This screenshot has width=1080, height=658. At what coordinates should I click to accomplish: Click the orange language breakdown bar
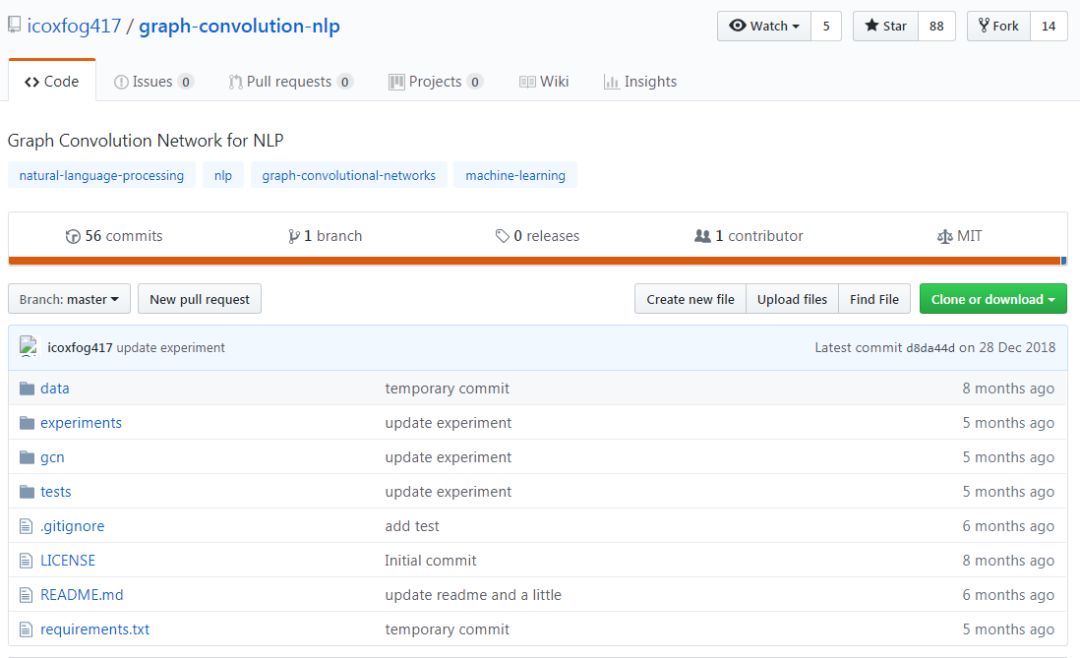(x=534, y=260)
